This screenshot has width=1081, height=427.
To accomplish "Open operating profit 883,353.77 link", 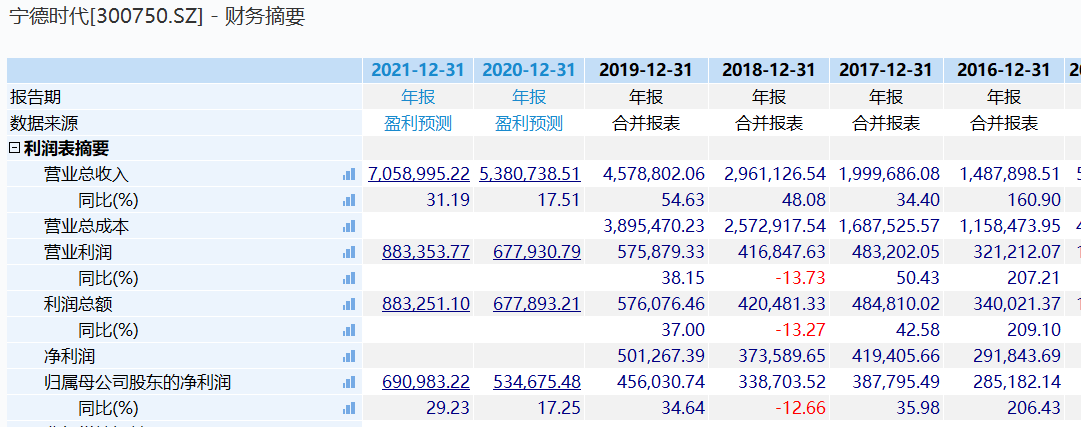I will (x=426, y=252).
